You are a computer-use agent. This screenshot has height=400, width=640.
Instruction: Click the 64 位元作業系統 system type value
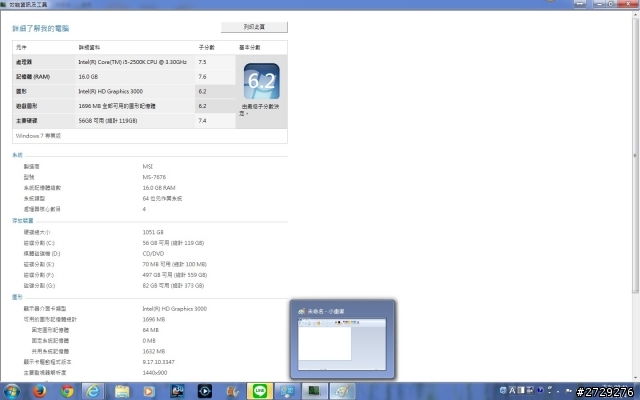pyautogui.click(x=162, y=198)
